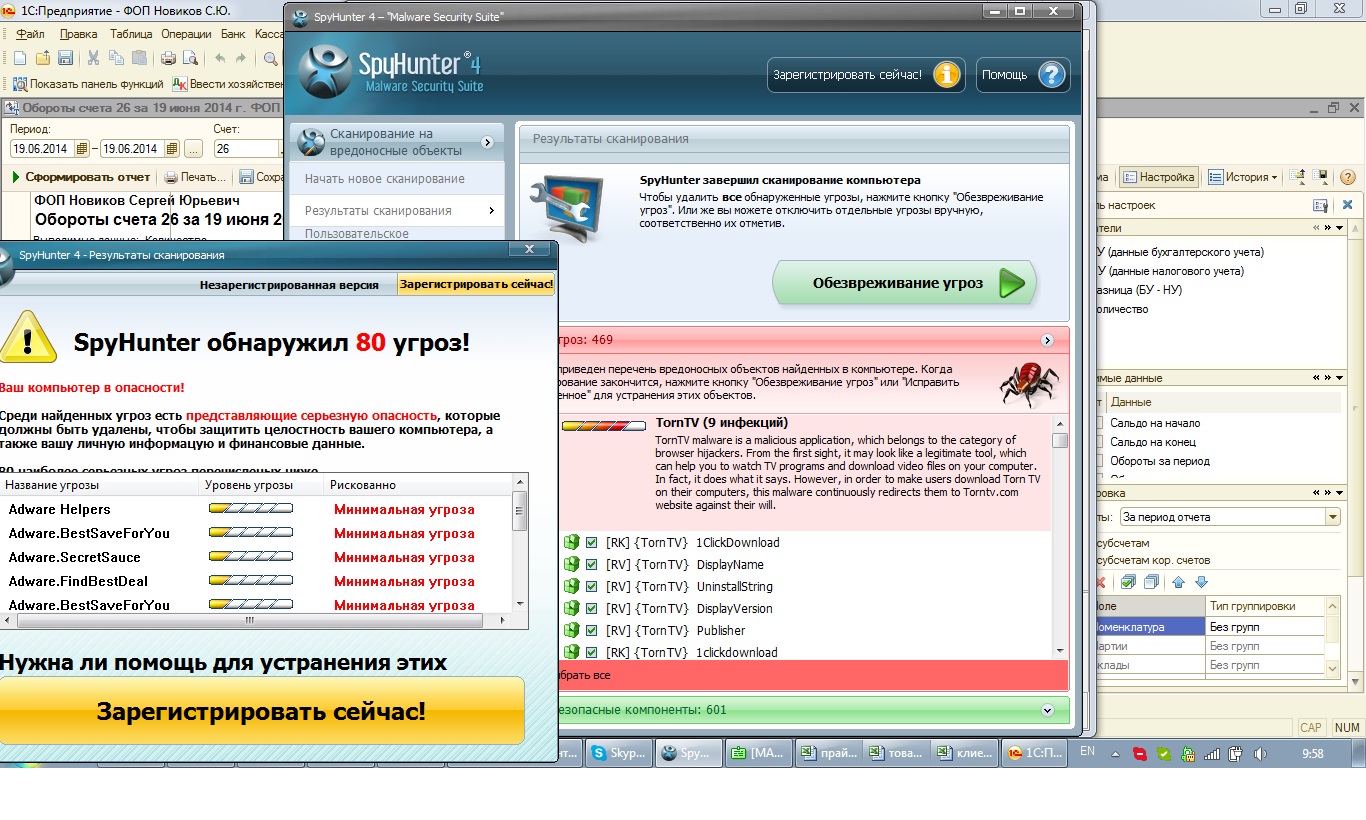The image size is (1366, 820).
Task: Expand the safe components 601 green section
Action: click(x=1047, y=710)
